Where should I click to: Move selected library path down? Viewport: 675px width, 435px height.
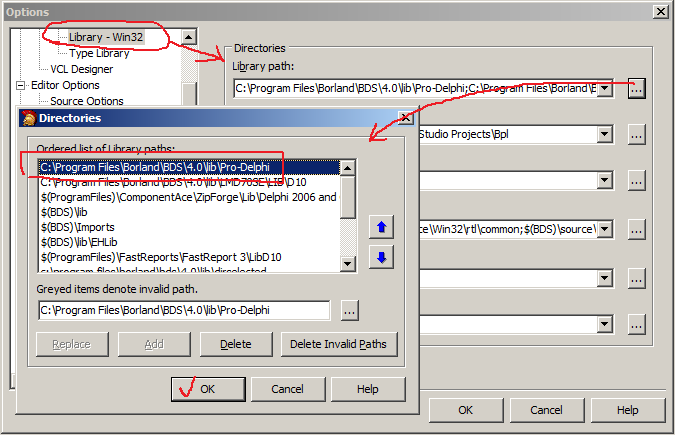point(381,258)
